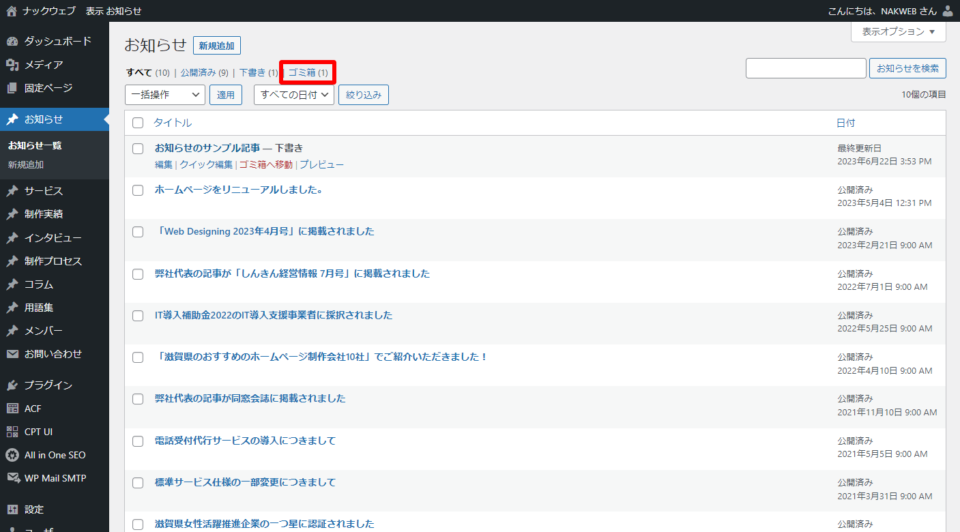The height and width of the screenshot is (532, 960).
Task: Show the すべて (10) posts filter
Action: pyautogui.click(x=148, y=72)
